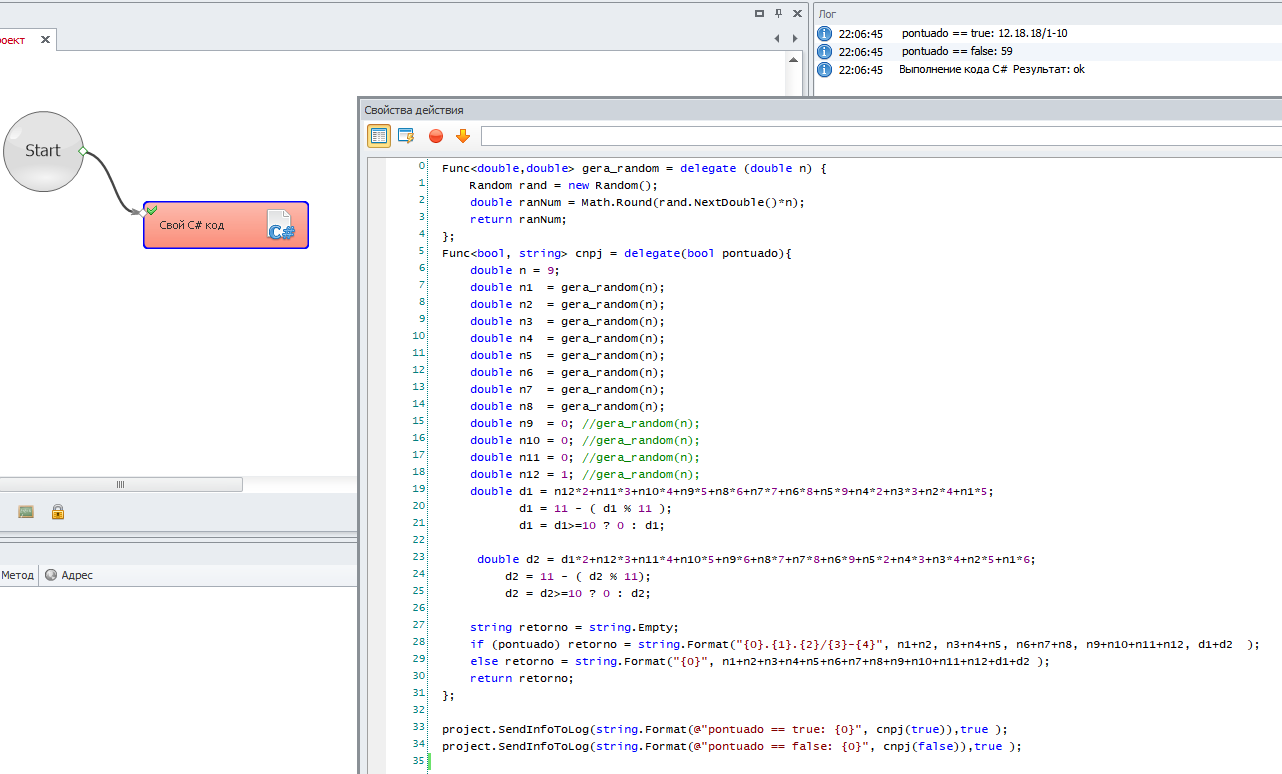Toggle pin on the project panel
This screenshot has width=1282, height=774.
click(x=778, y=13)
